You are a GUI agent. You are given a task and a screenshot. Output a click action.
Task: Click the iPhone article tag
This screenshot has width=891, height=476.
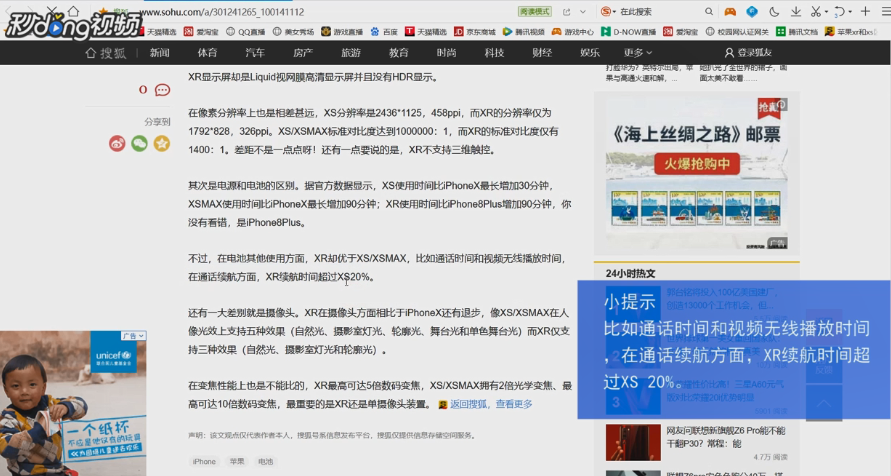pyautogui.click(x=204, y=461)
